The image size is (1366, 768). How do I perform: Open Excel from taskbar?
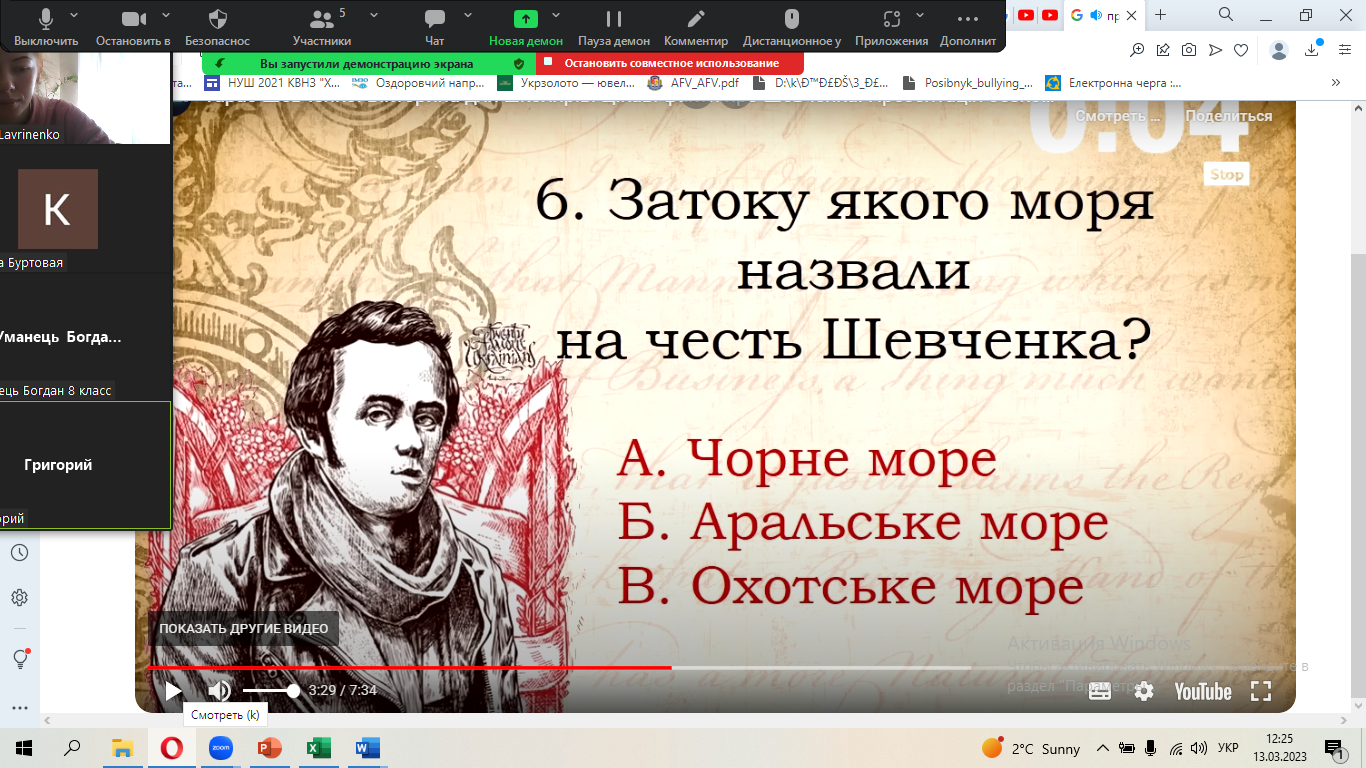318,747
